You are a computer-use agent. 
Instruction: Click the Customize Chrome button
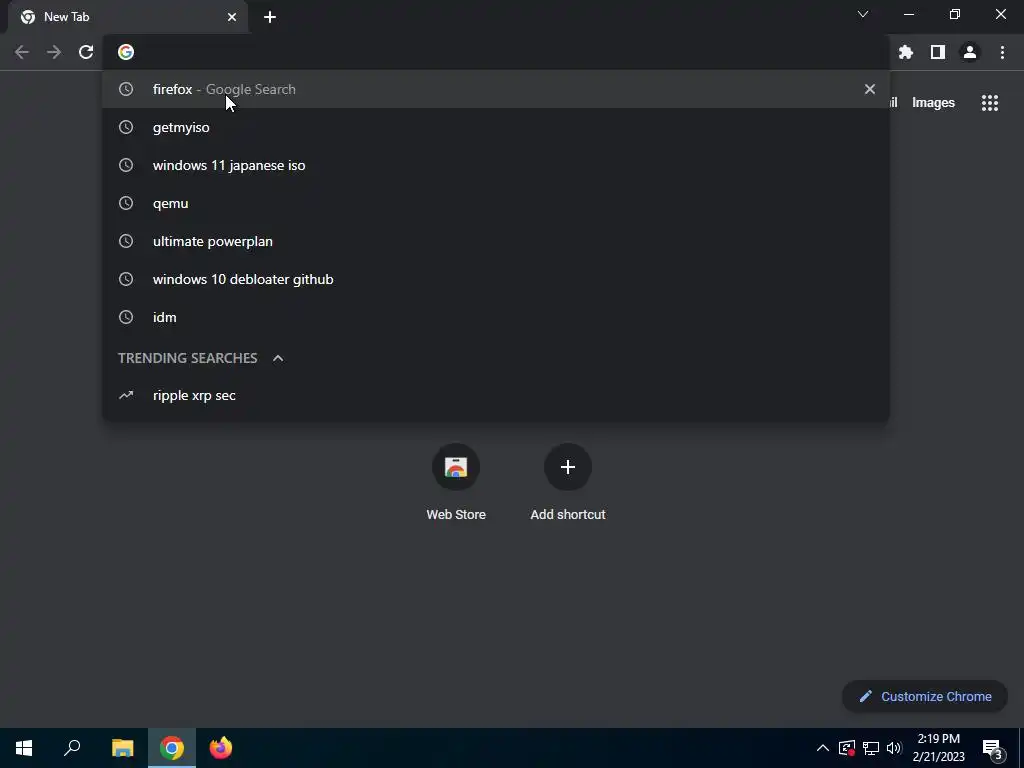click(x=925, y=696)
